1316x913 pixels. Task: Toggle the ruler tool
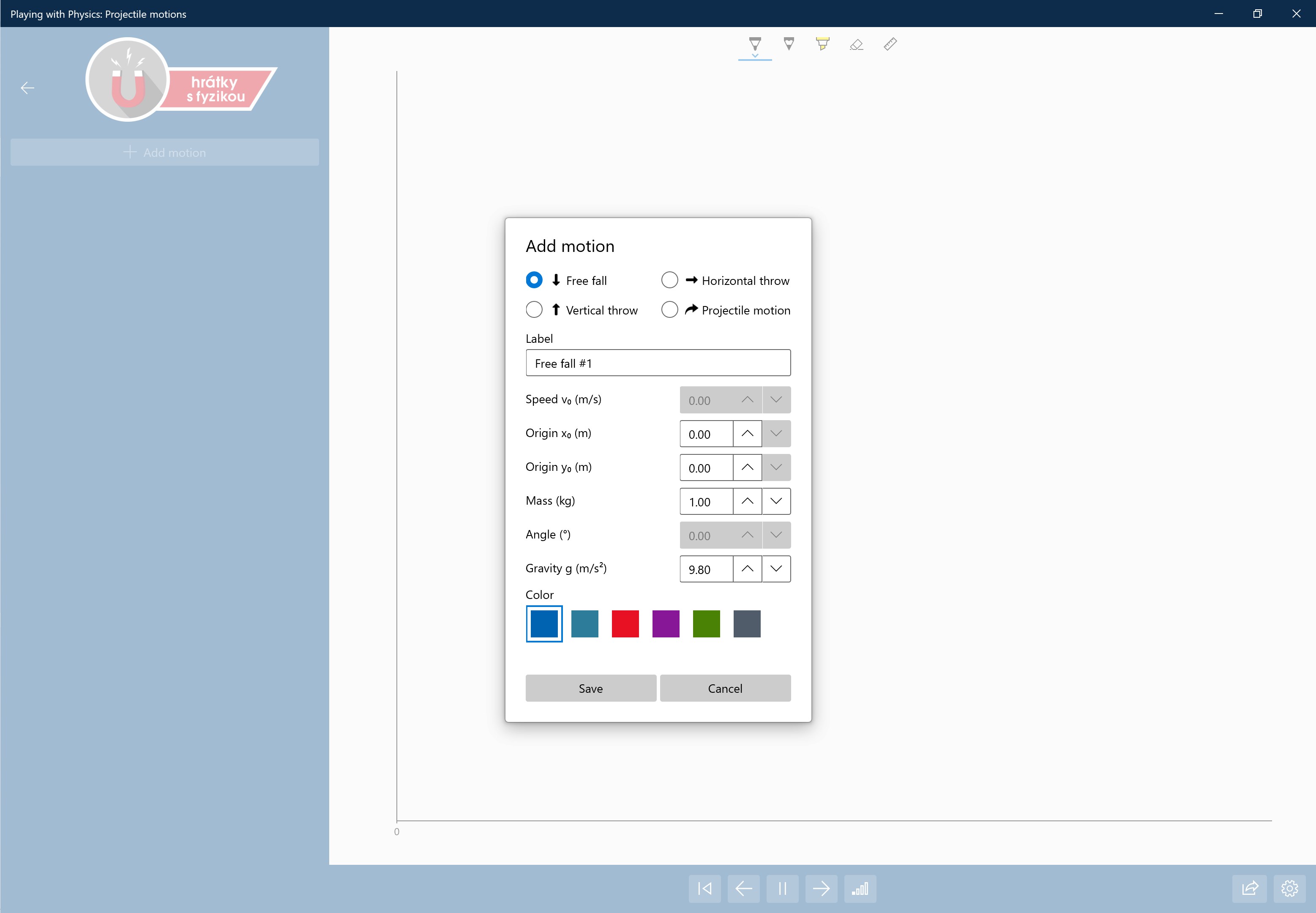point(890,45)
